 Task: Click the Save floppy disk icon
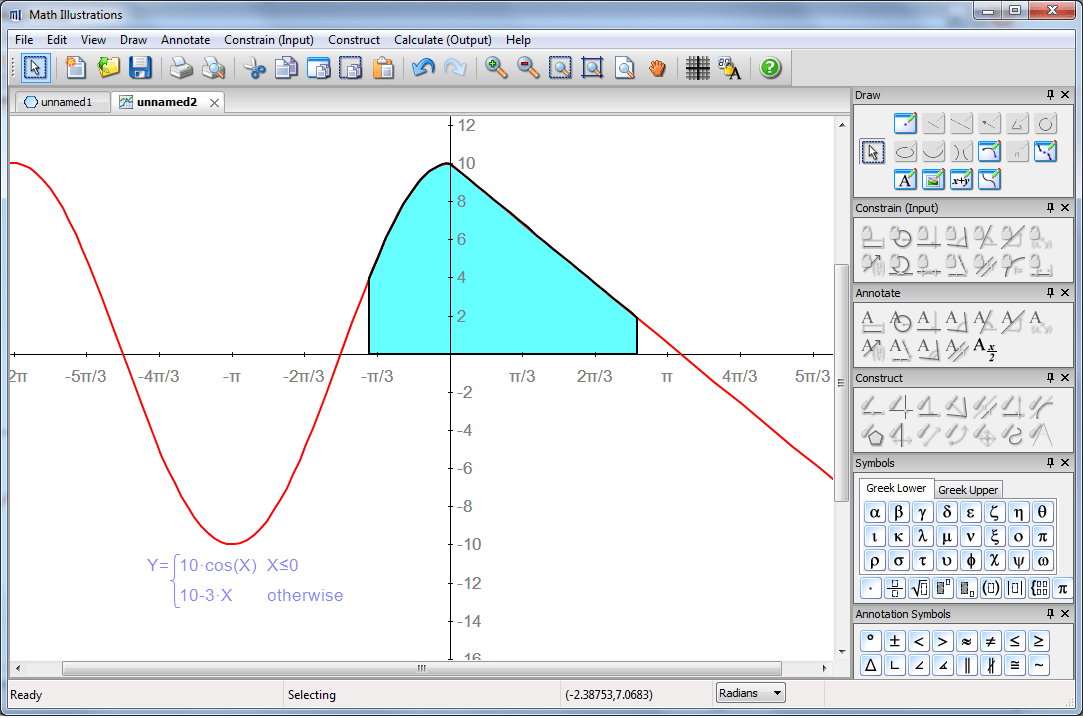coord(140,68)
